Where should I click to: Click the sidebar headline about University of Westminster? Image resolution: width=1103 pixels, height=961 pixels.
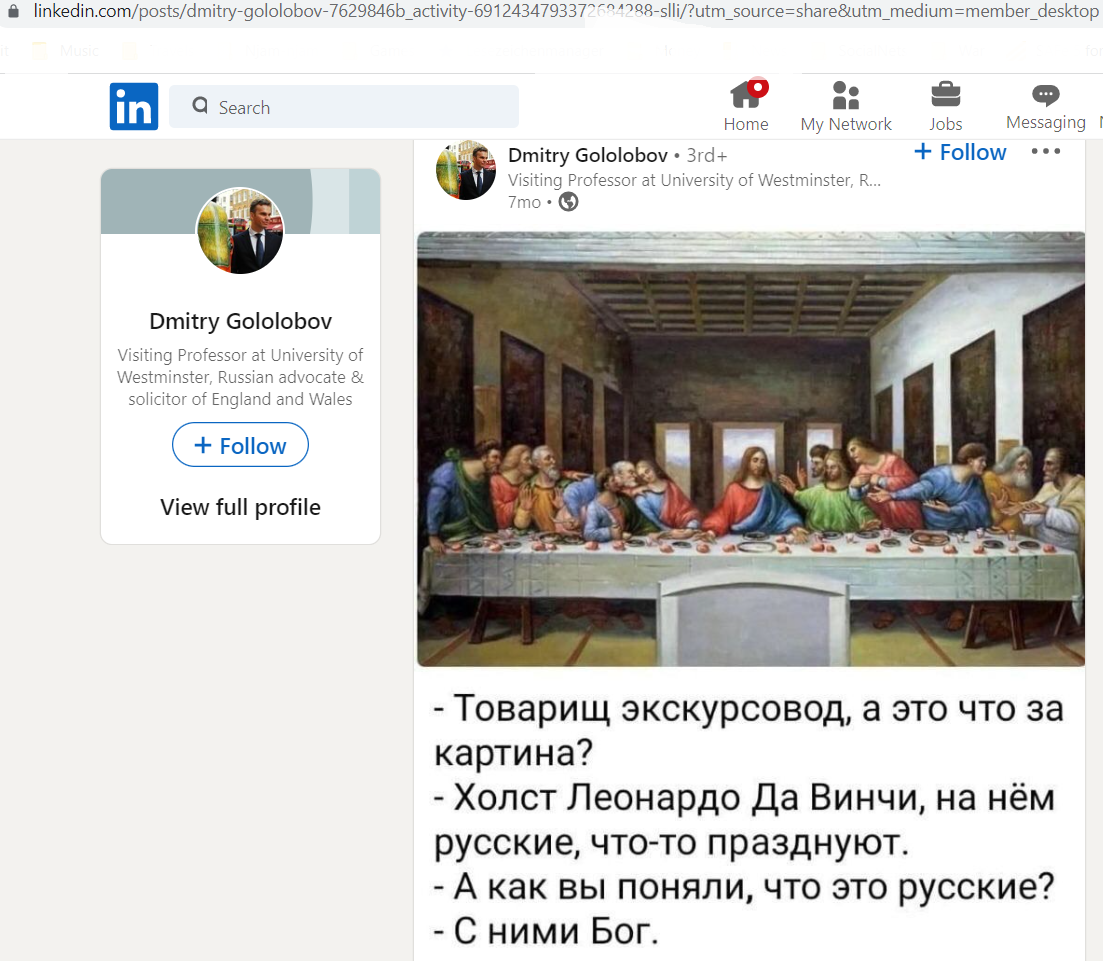241,377
